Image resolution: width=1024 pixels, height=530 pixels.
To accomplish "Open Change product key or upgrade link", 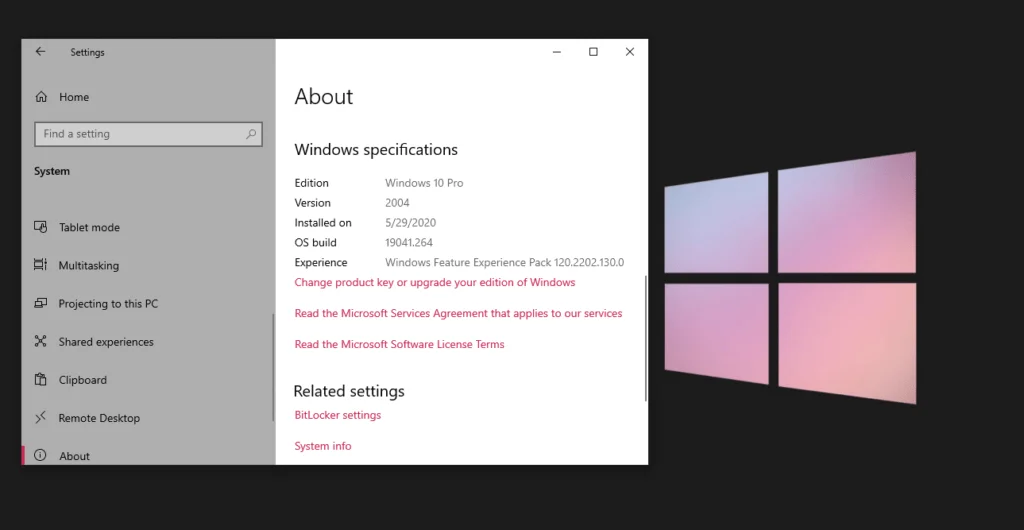I will tap(434, 282).
